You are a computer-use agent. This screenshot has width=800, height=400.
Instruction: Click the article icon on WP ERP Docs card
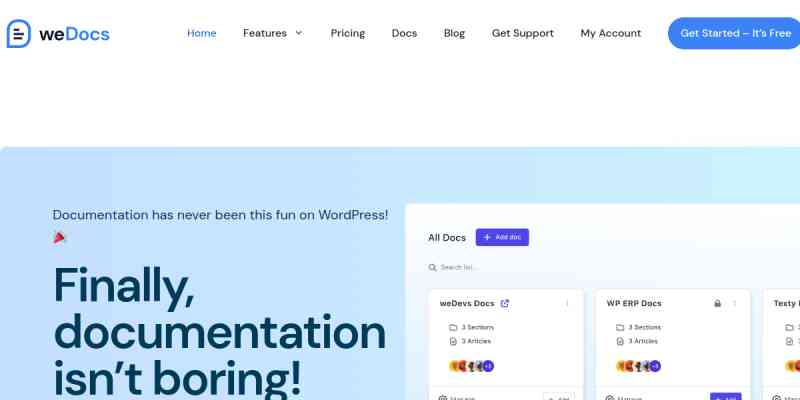(620, 341)
